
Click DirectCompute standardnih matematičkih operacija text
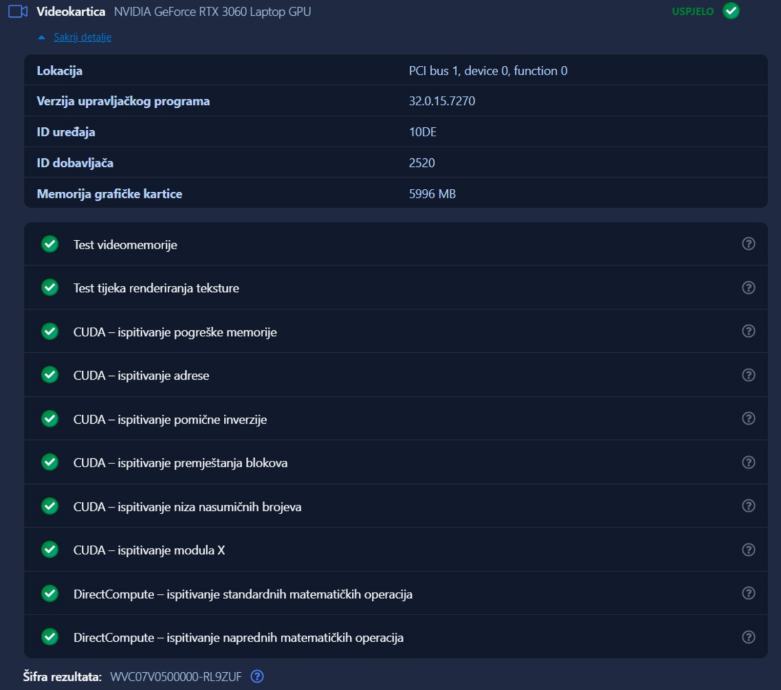[243, 594]
